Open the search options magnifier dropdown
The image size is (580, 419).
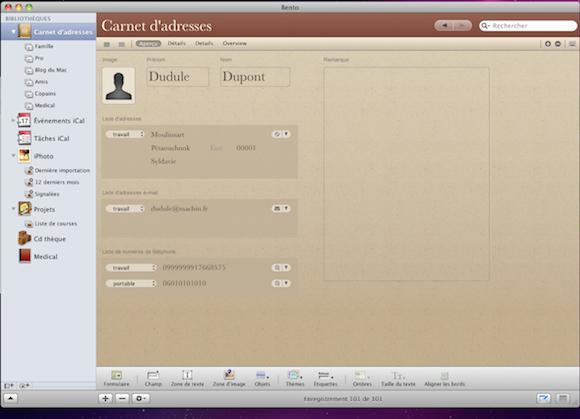tap(485, 26)
